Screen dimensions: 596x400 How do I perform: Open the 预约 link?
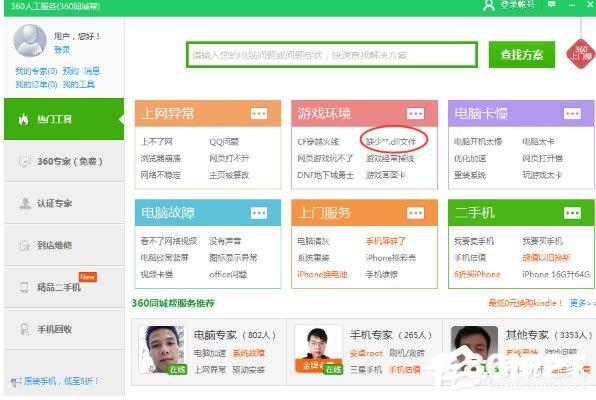click(x=70, y=71)
